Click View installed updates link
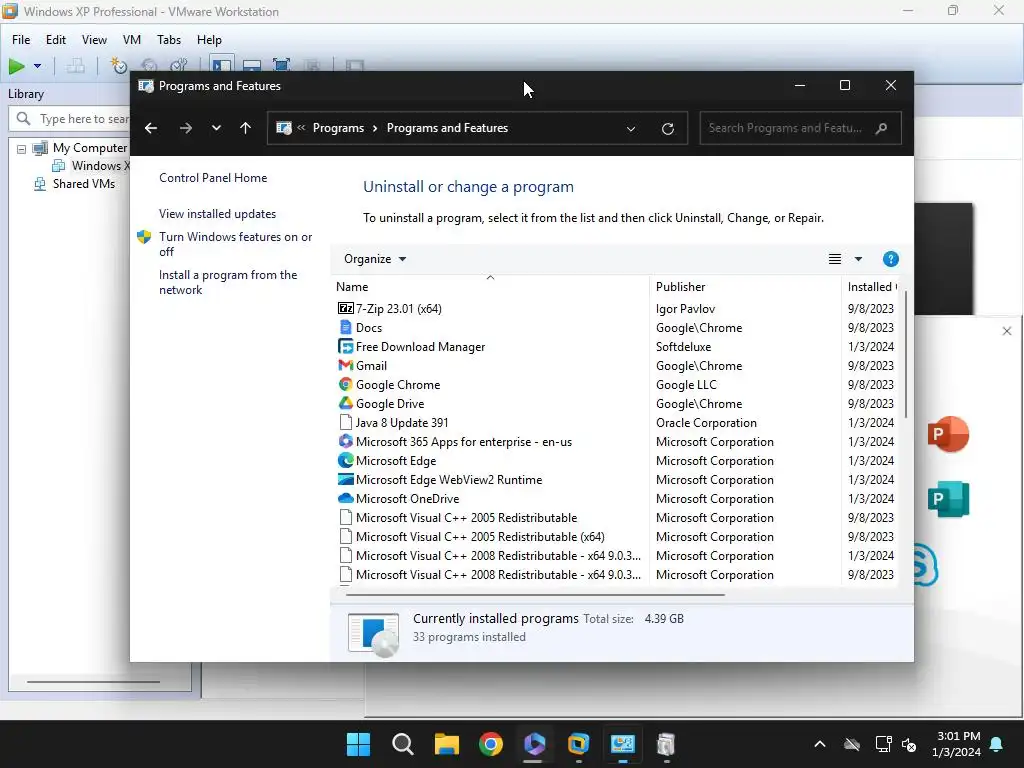The width and height of the screenshot is (1024, 768). click(217, 214)
